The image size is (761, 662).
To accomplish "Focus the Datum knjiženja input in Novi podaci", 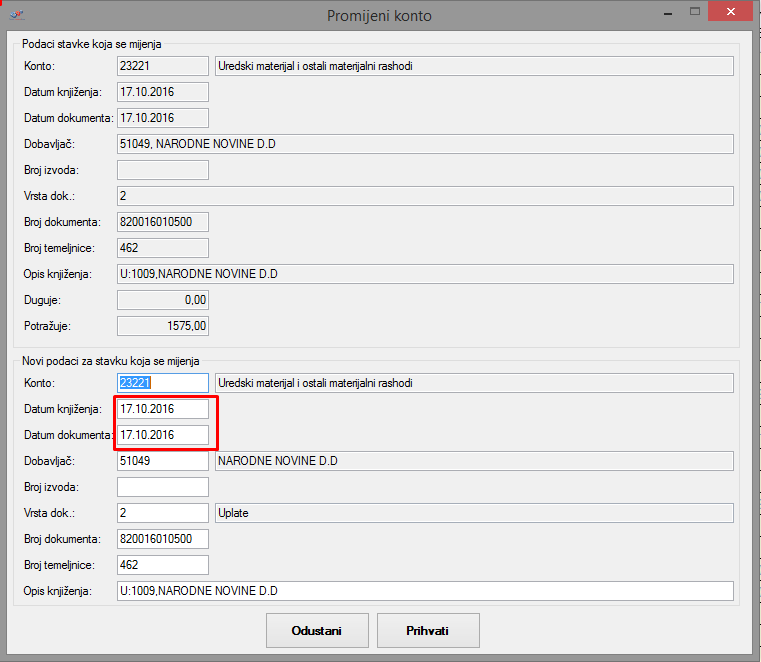I will pyautogui.click(x=163, y=409).
